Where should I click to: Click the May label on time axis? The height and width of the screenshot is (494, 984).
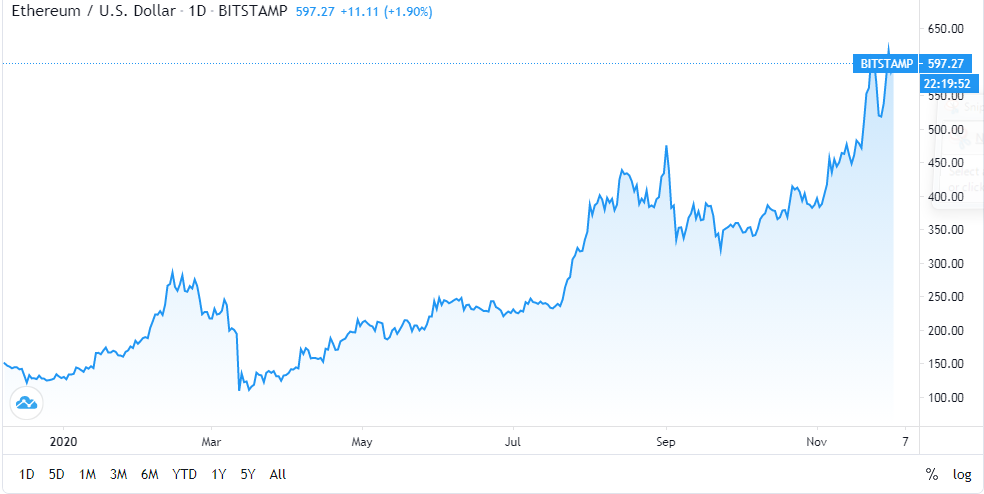point(362,441)
